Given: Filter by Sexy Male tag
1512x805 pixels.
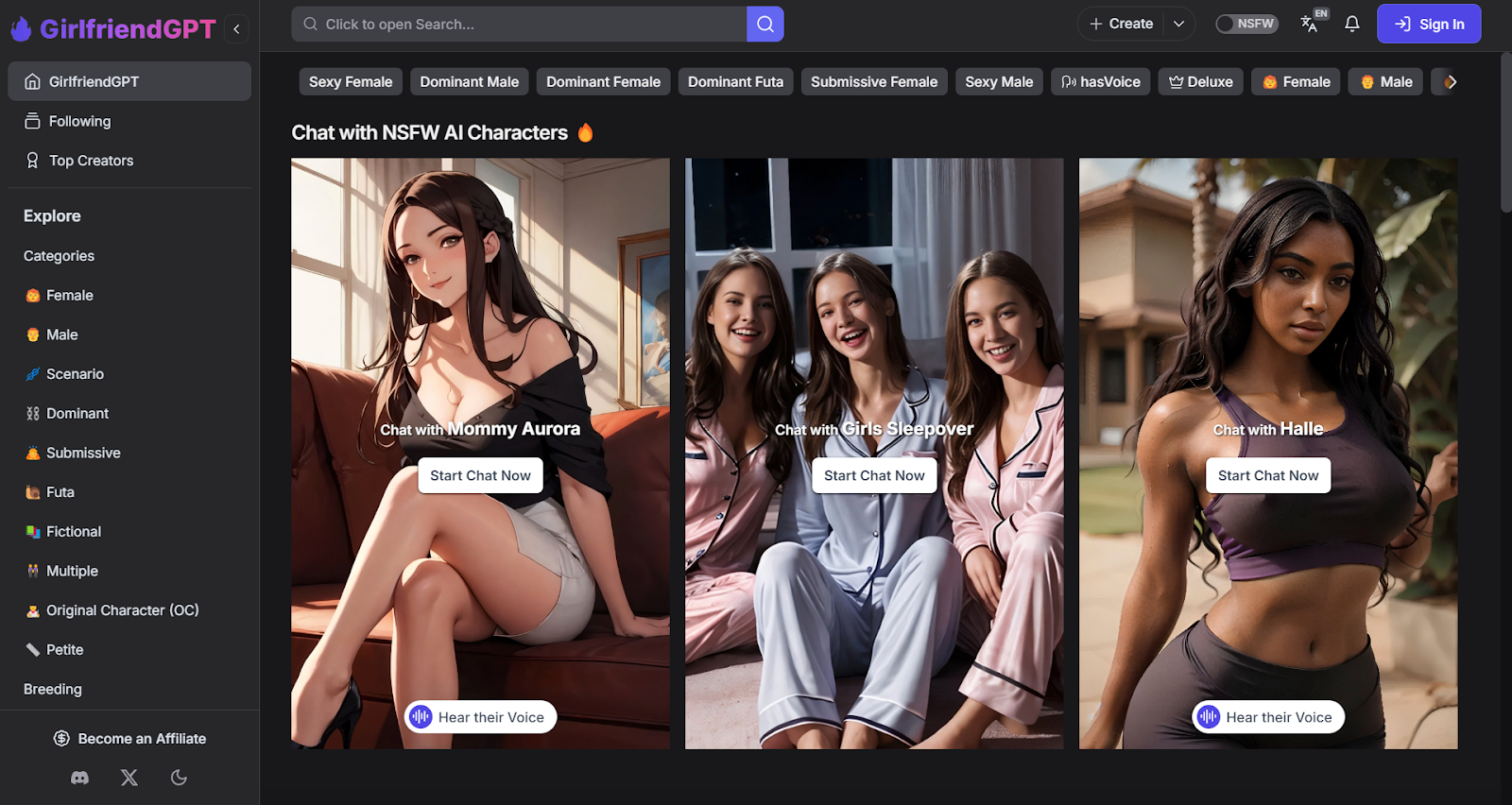Looking at the screenshot, I should (x=999, y=82).
